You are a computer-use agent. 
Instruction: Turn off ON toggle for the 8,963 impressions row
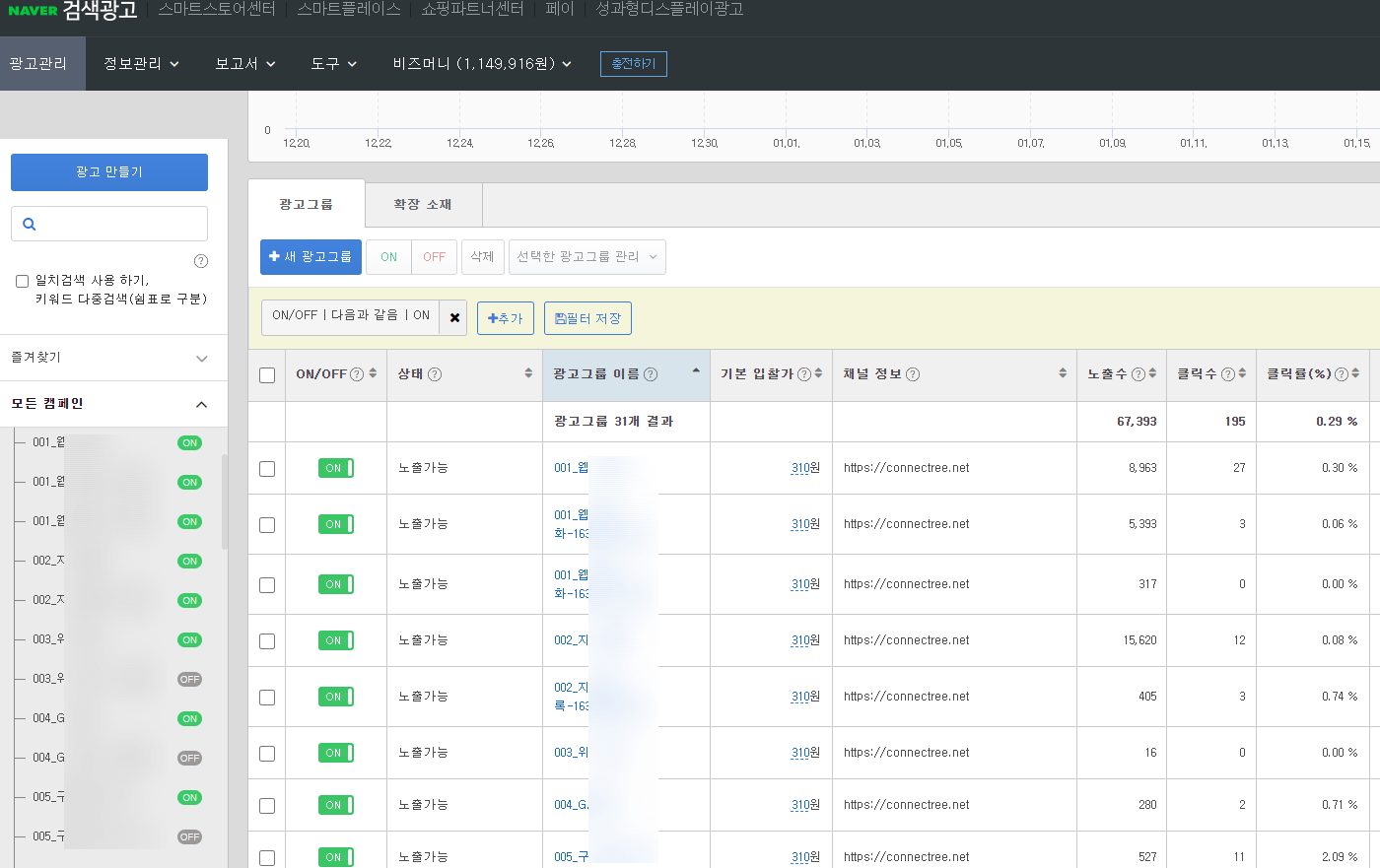335,468
